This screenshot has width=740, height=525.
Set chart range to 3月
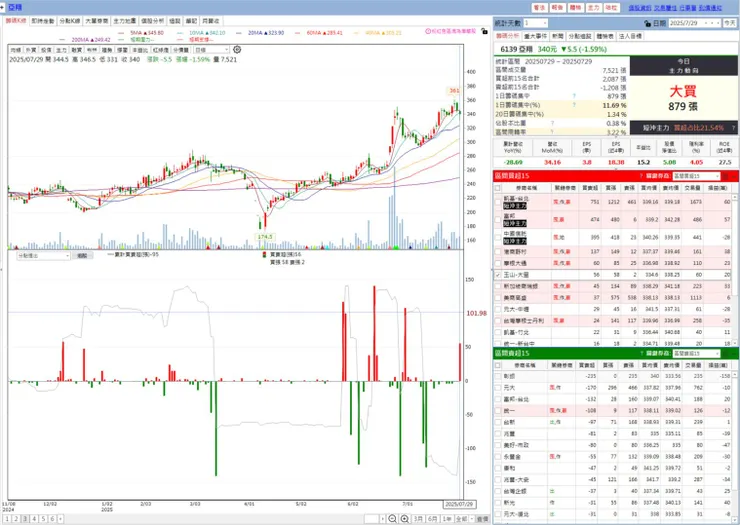pos(418,519)
